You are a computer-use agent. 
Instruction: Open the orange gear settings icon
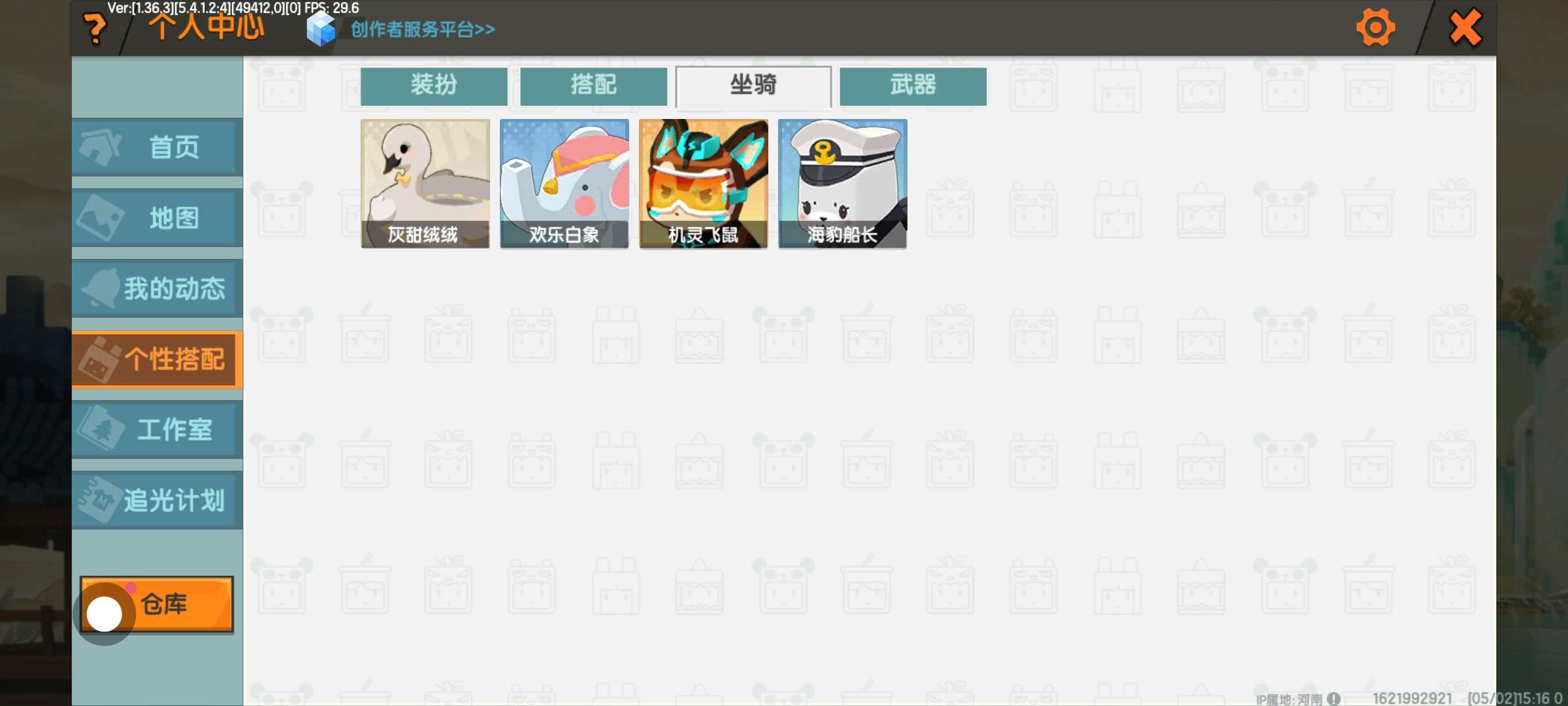click(1375, 27)
